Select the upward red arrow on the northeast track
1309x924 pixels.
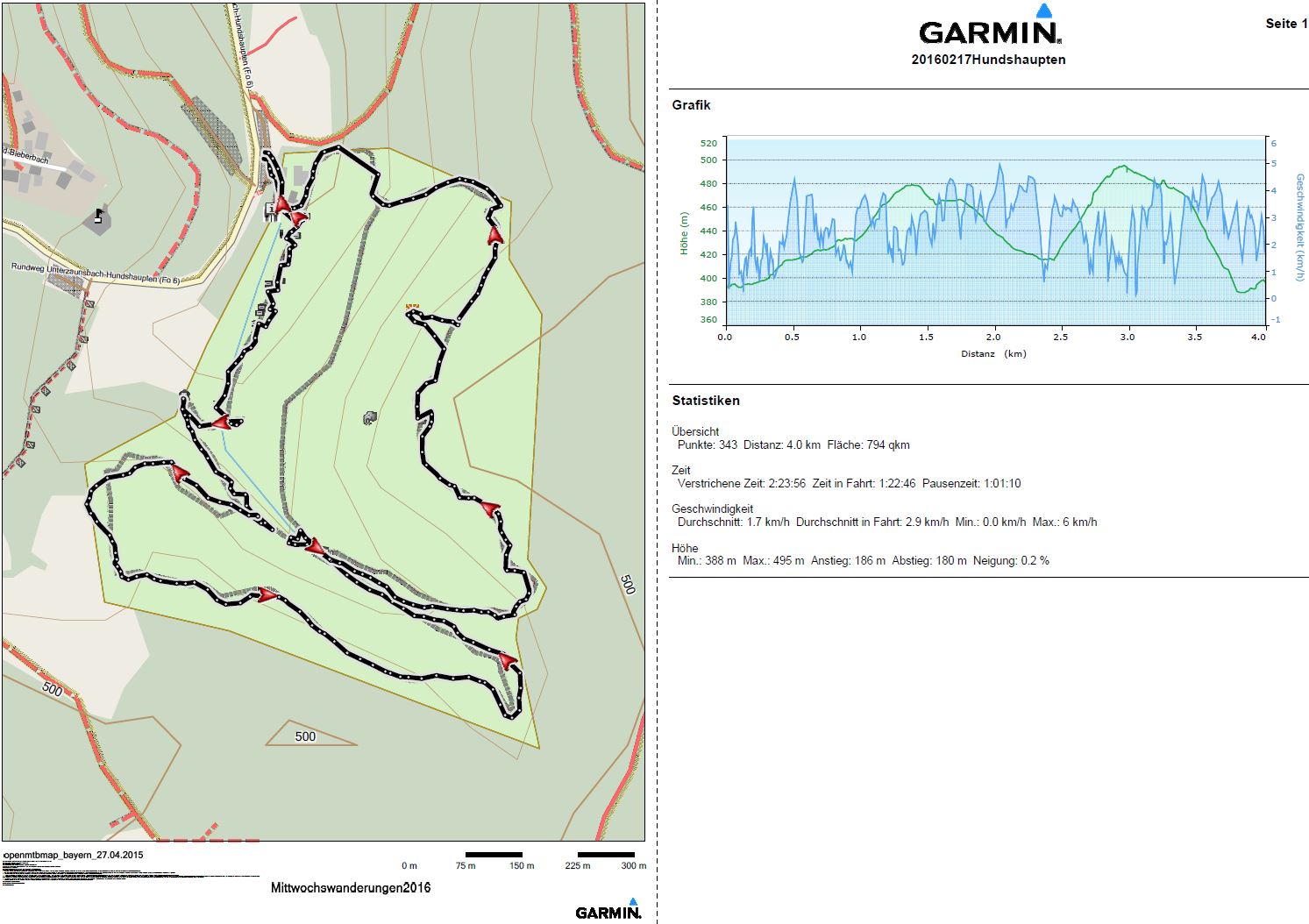pyautogui.click(x=495, y=234)
